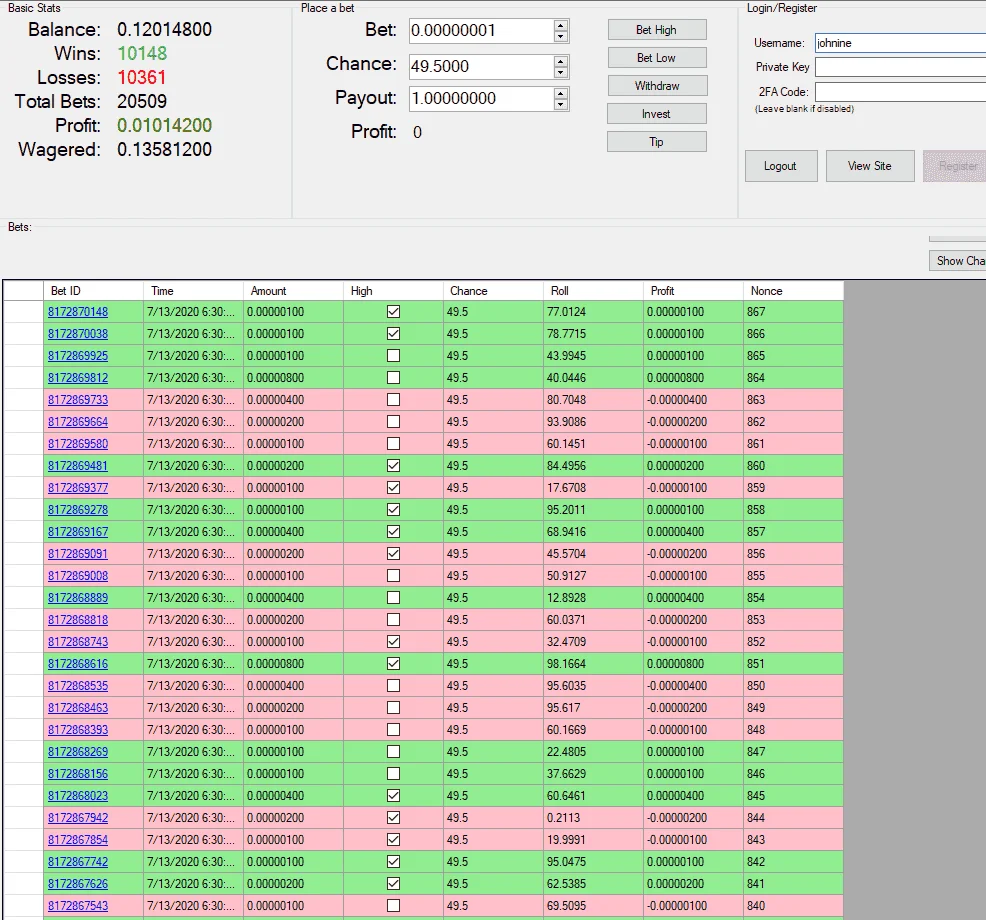The width and height of the screenshot is (986, 920).
Task: Click the Show Chart button
Action: pos(958,260)
